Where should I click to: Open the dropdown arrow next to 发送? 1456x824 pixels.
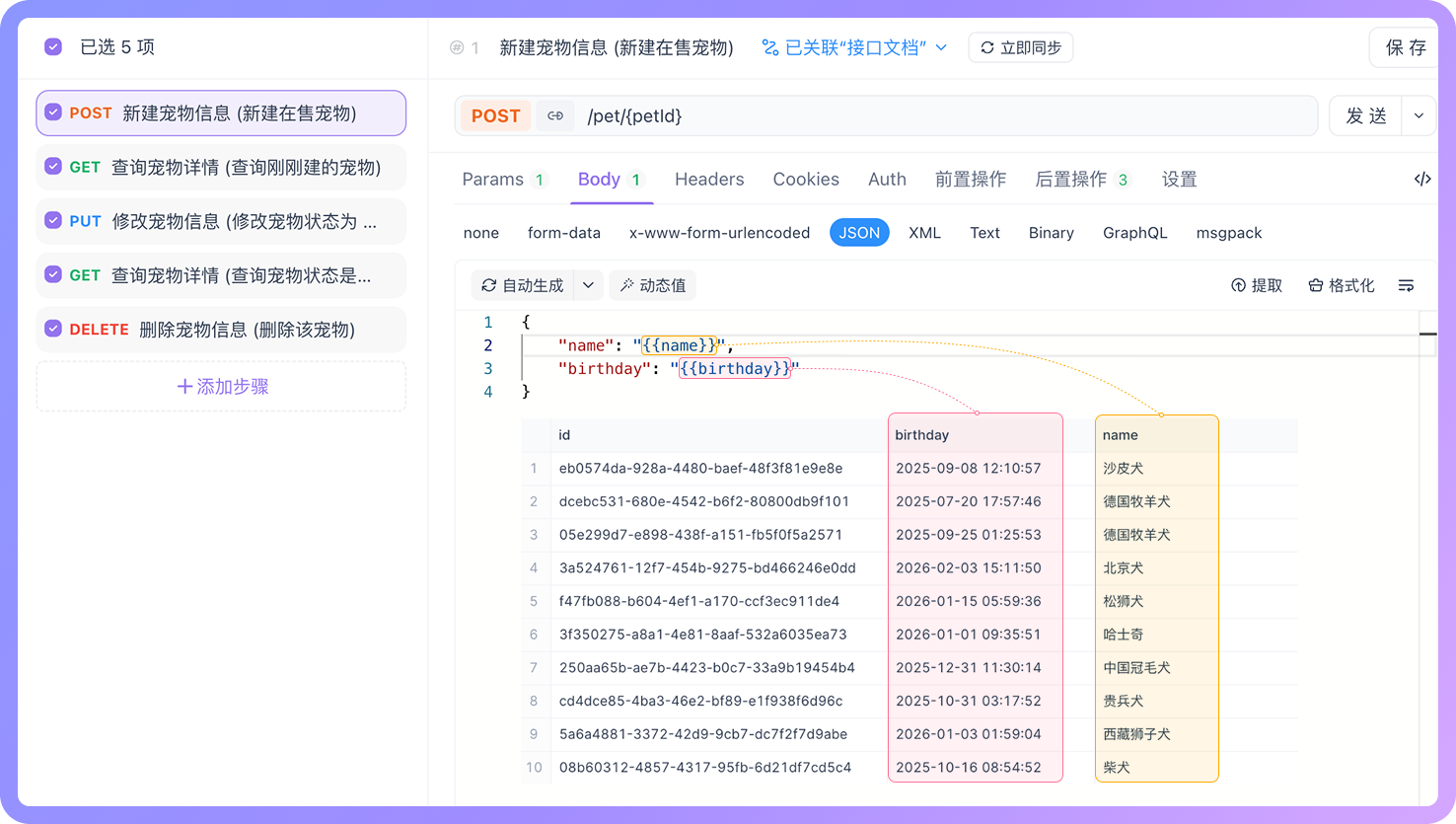[1419, 115]
